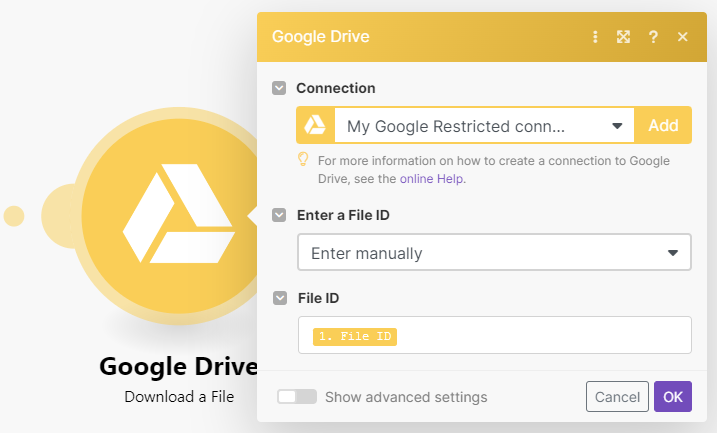Click the Google Drive icon beside connection field
The image size is (717, 433).
point(315,126)
